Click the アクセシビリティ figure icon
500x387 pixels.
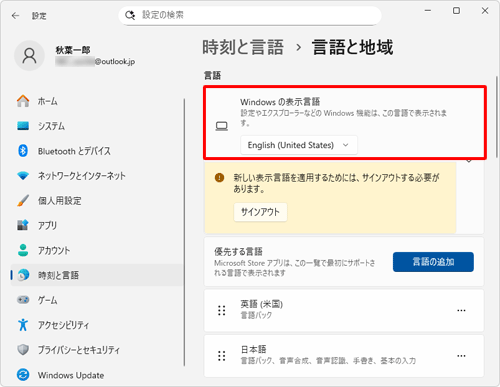[x=23, y=324]
